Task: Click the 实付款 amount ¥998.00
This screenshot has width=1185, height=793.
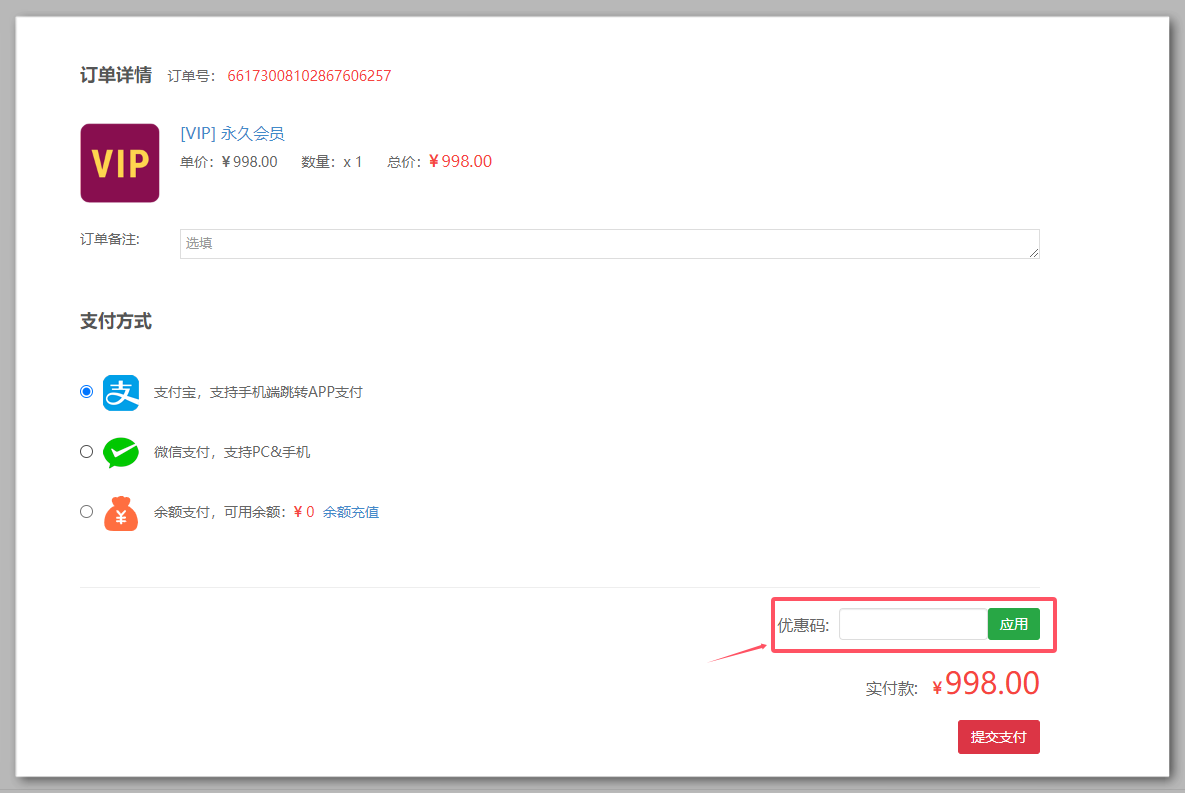Action: click(x=986, y=684)
